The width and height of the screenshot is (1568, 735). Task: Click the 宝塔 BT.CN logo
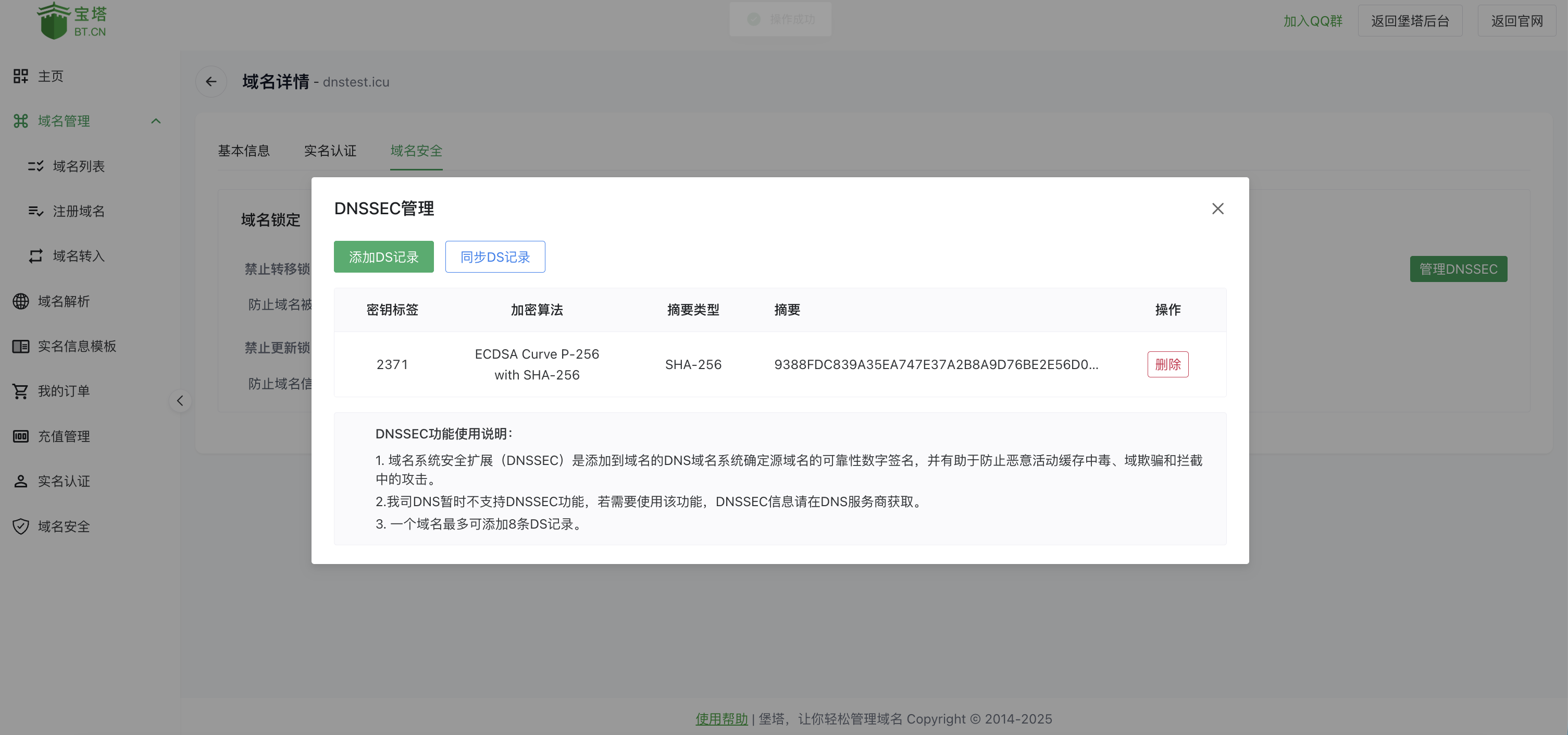click(72, 20)
